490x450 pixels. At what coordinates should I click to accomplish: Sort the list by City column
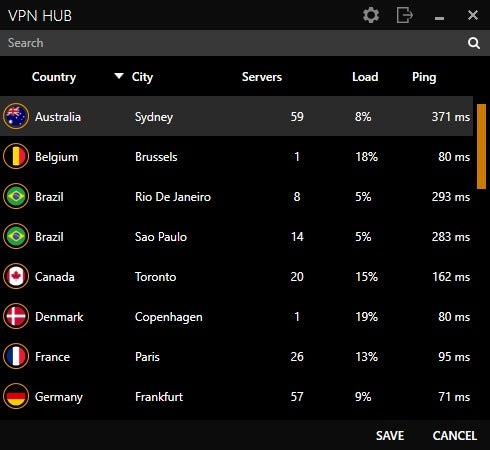pyautogui.click(x=142, y=77)
